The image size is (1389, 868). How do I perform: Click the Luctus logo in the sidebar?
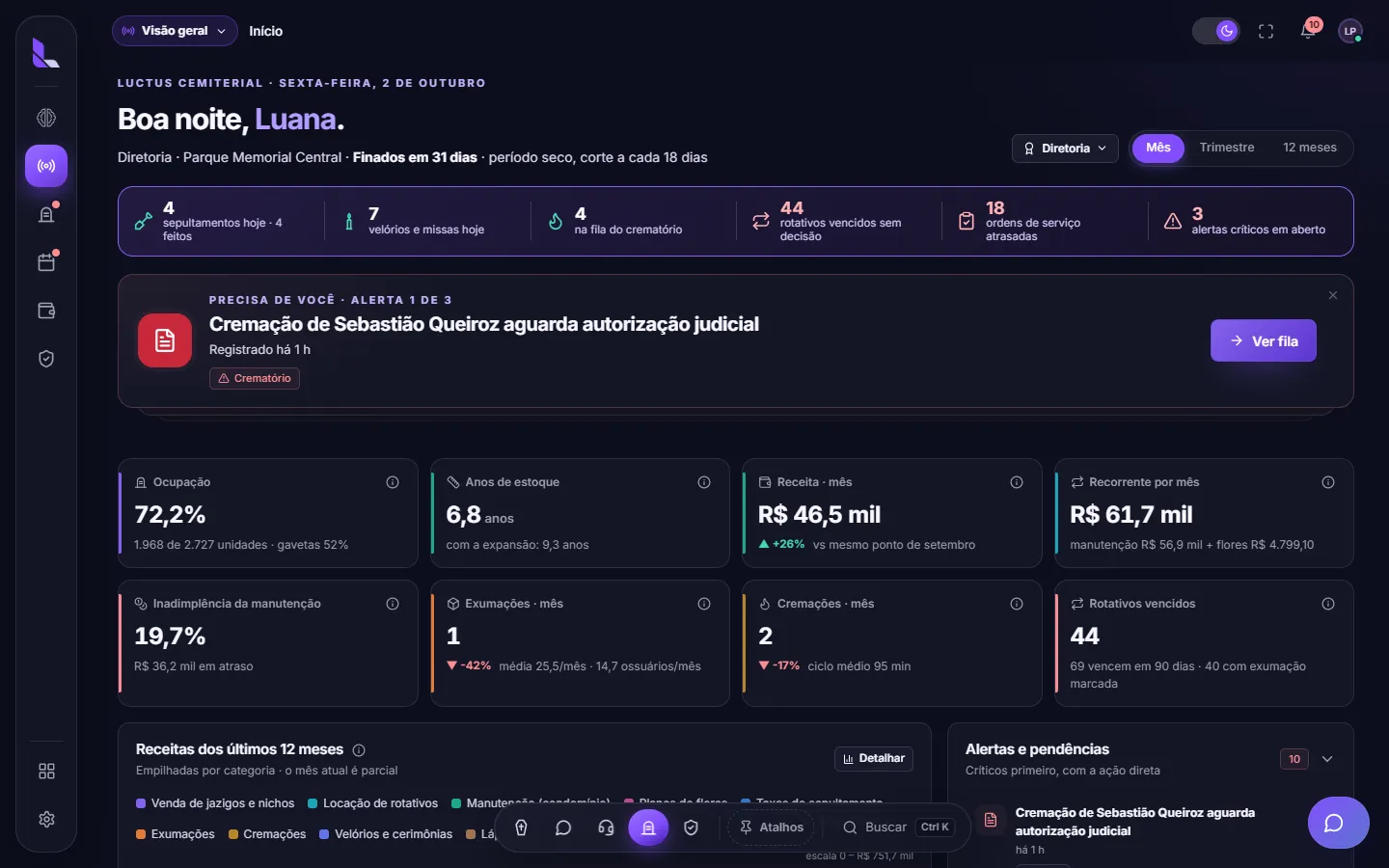45,53
